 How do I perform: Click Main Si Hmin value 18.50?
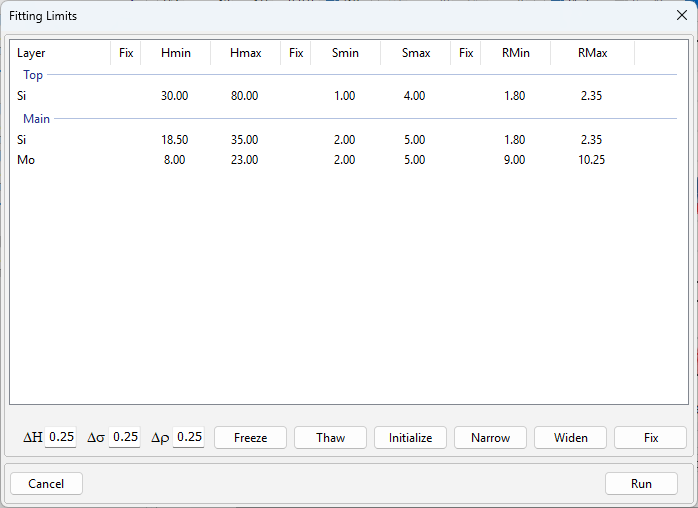pos(174,140)
